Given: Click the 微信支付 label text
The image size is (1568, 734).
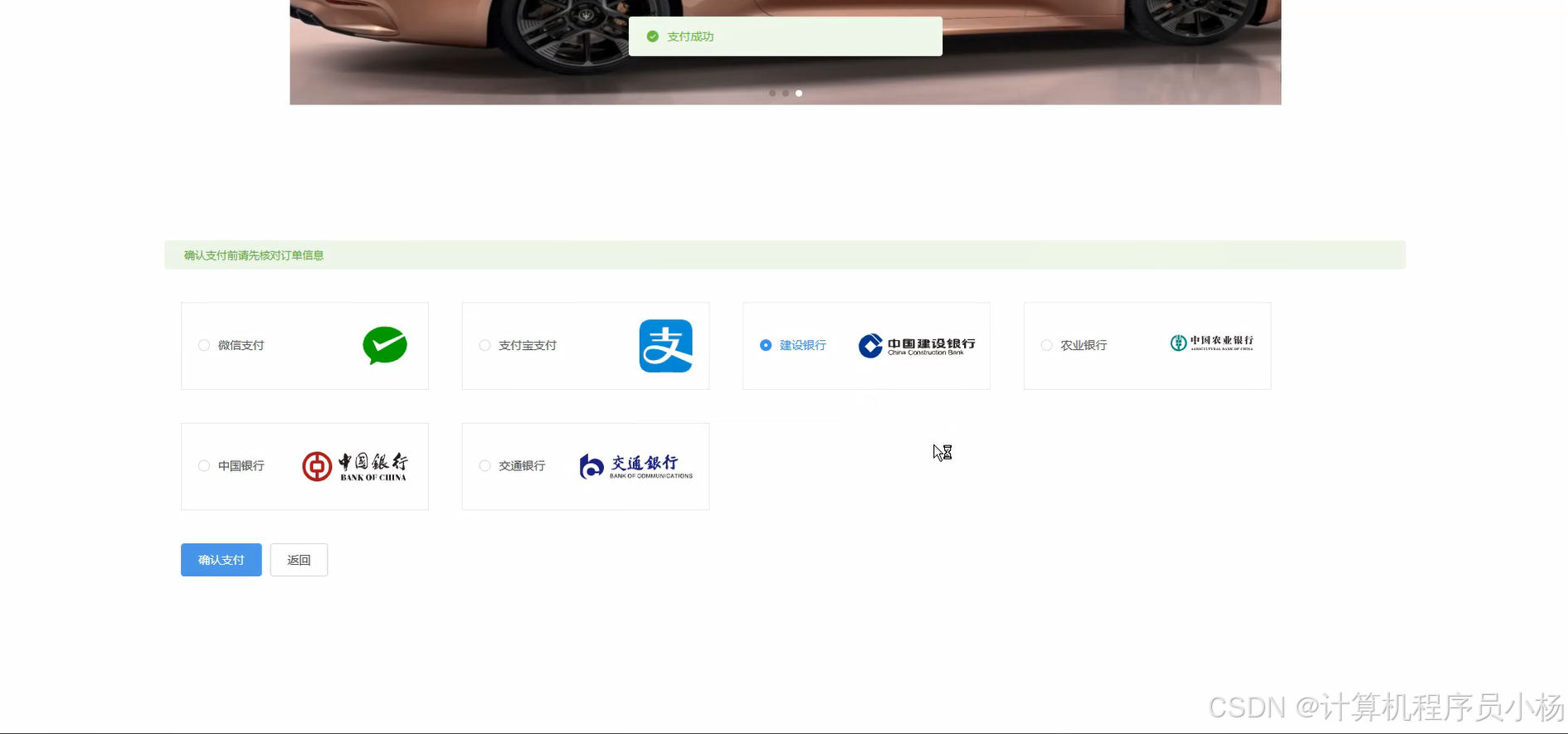Looking at the screenshot, I should point(241,345).
